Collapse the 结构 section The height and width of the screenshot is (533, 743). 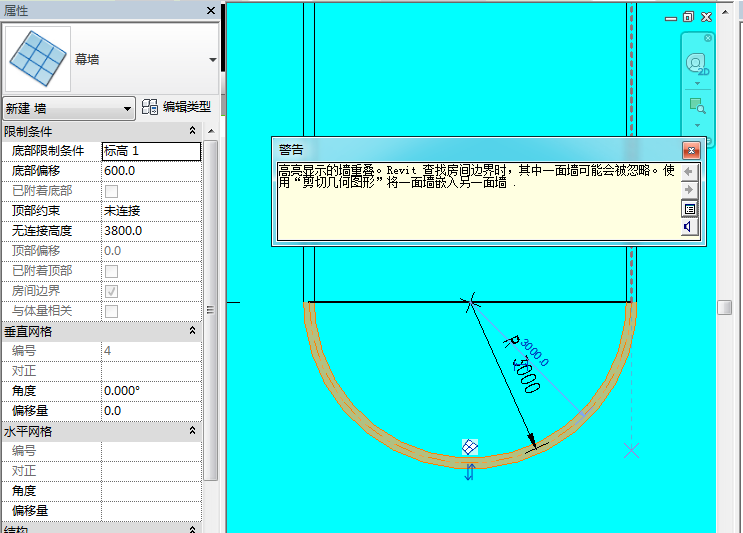192,528
